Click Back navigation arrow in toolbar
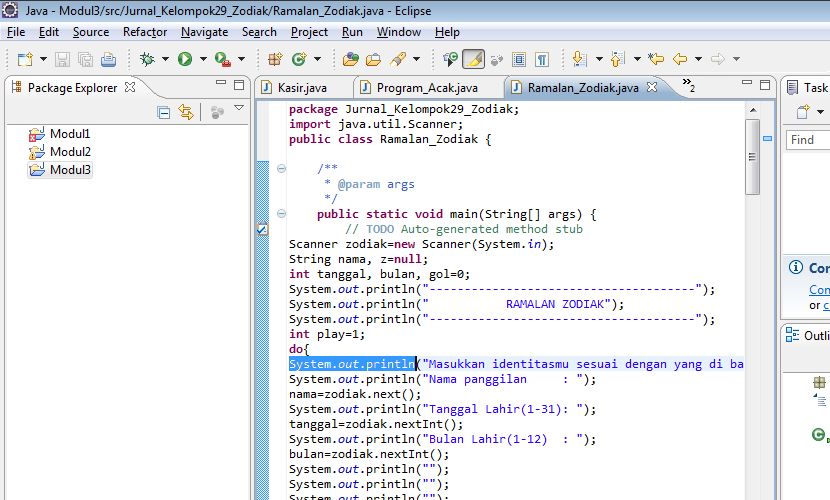Viewport: 830px width, 500px height. 680,60
